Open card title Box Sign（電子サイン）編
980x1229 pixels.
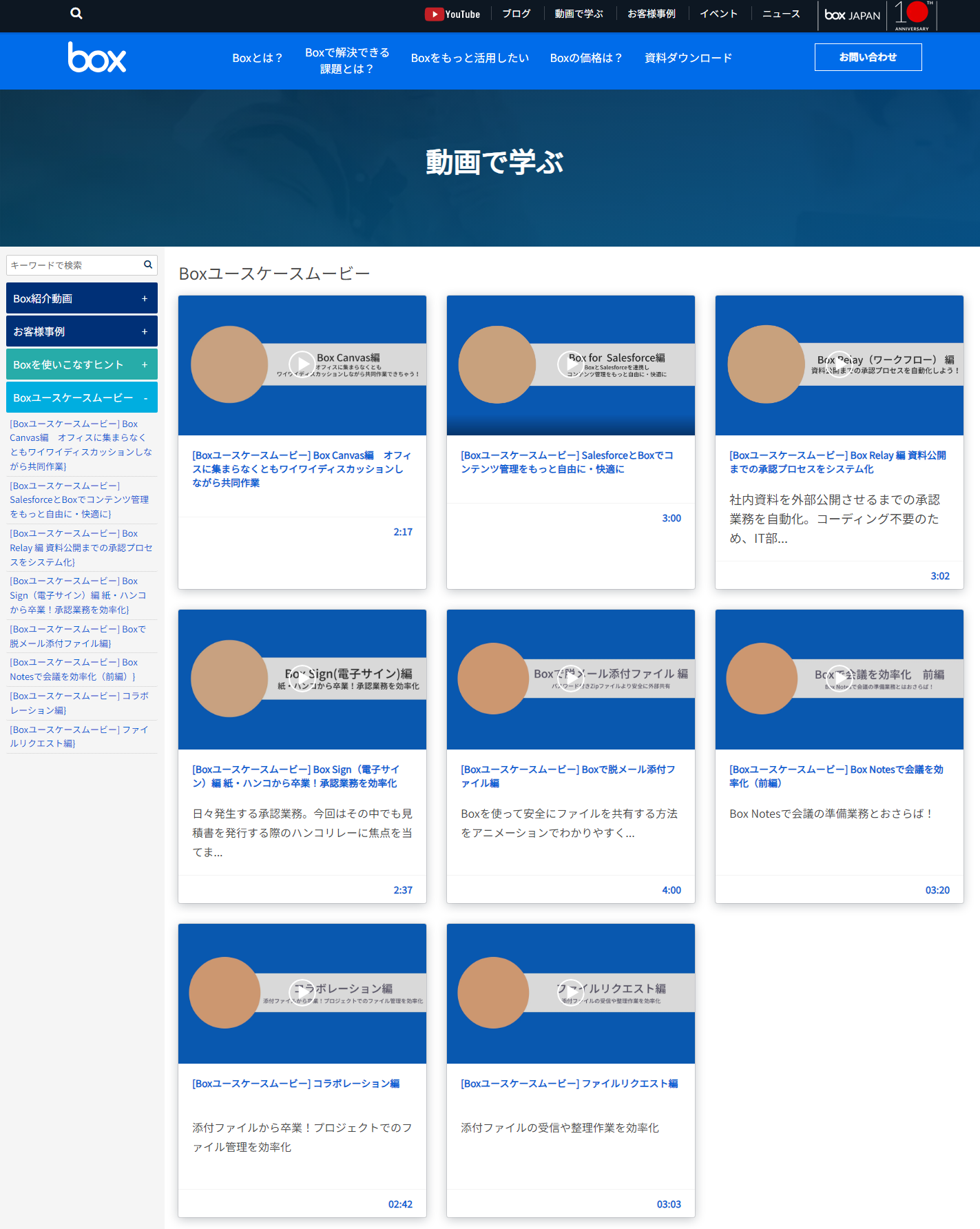coord(296,776)
